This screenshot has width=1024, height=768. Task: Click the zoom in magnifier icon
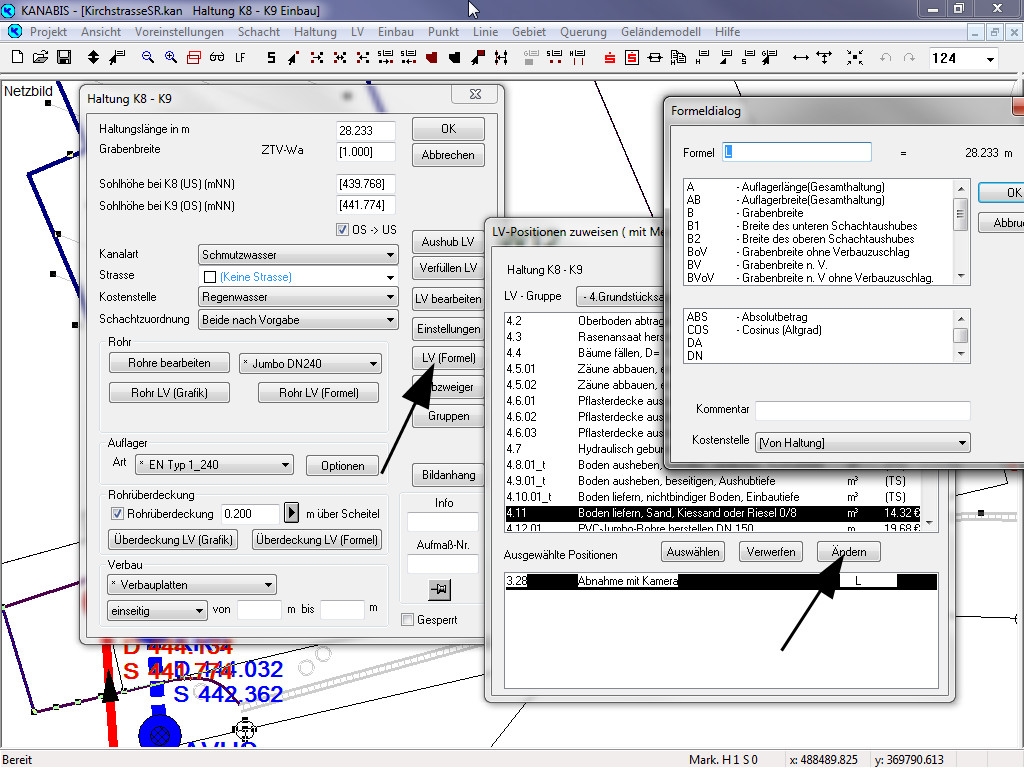coord(169,58)
